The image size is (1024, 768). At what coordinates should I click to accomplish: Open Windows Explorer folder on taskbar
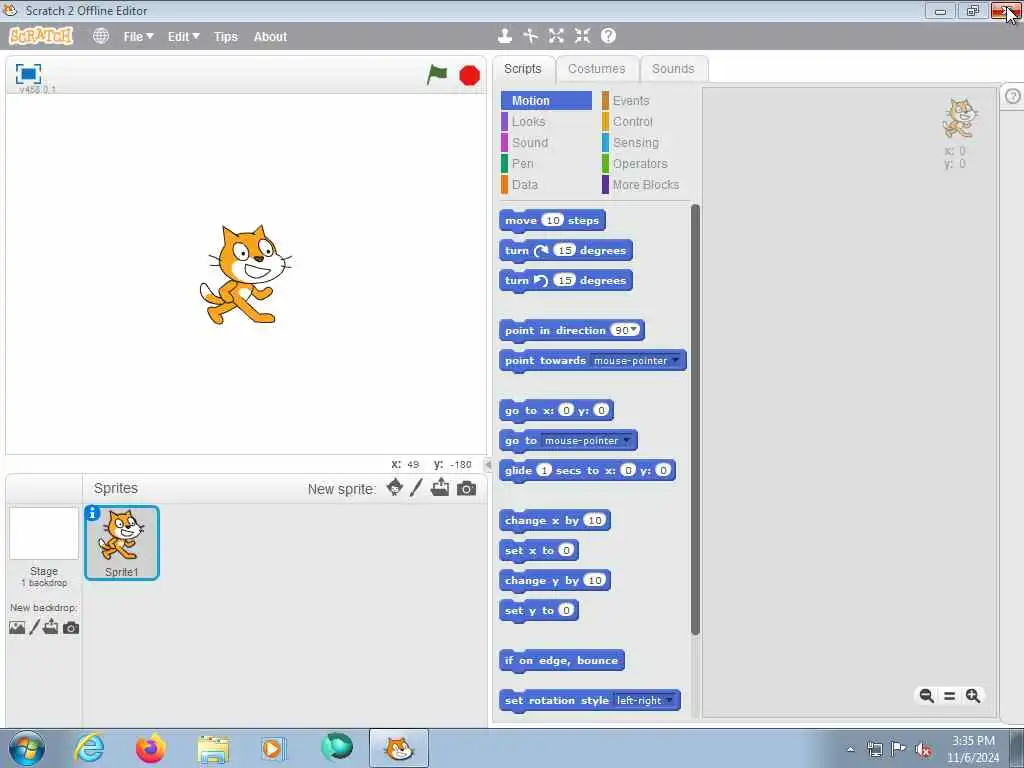coord(213,749)
